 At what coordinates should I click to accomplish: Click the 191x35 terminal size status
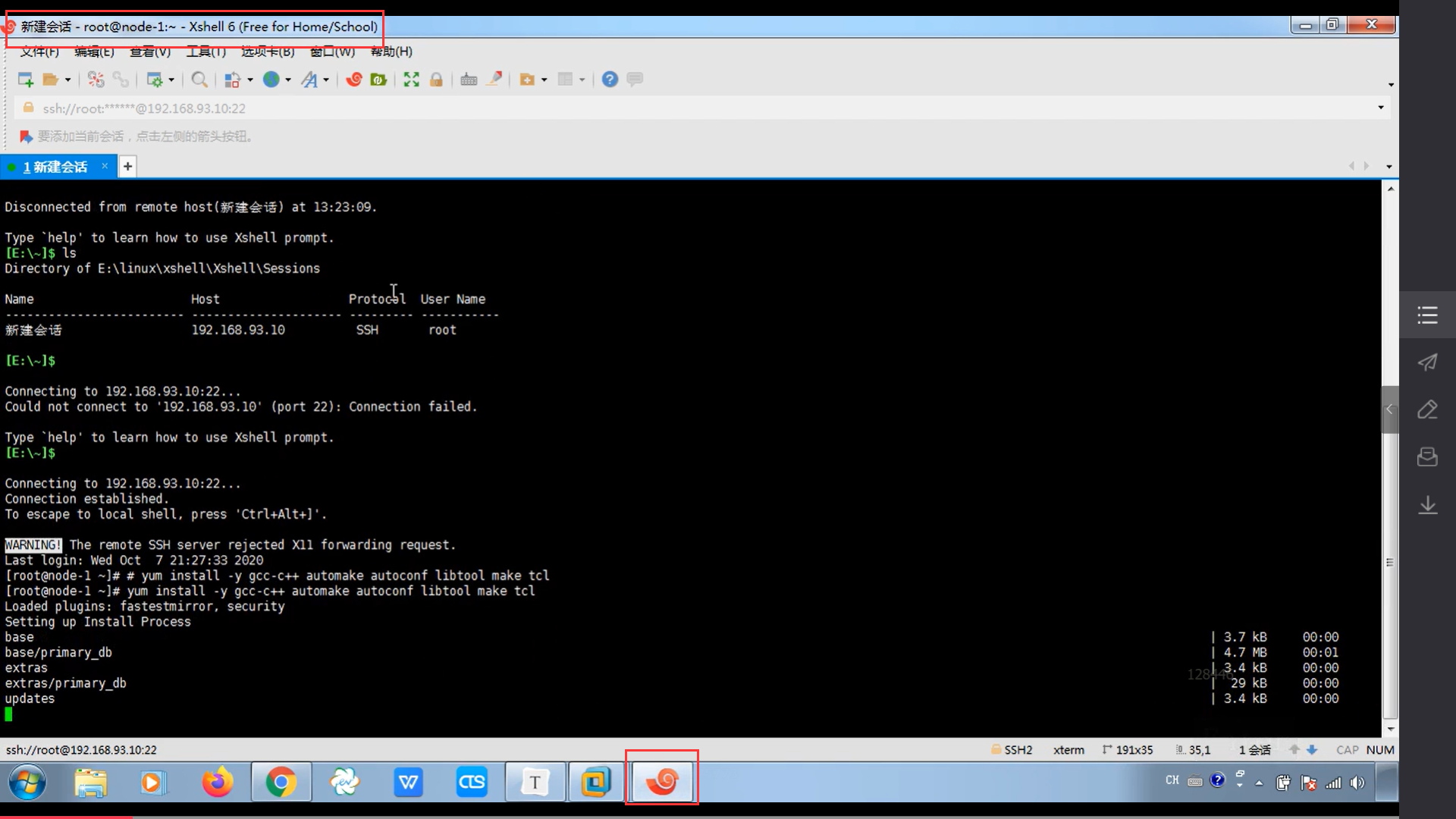tap(1128, 750)
